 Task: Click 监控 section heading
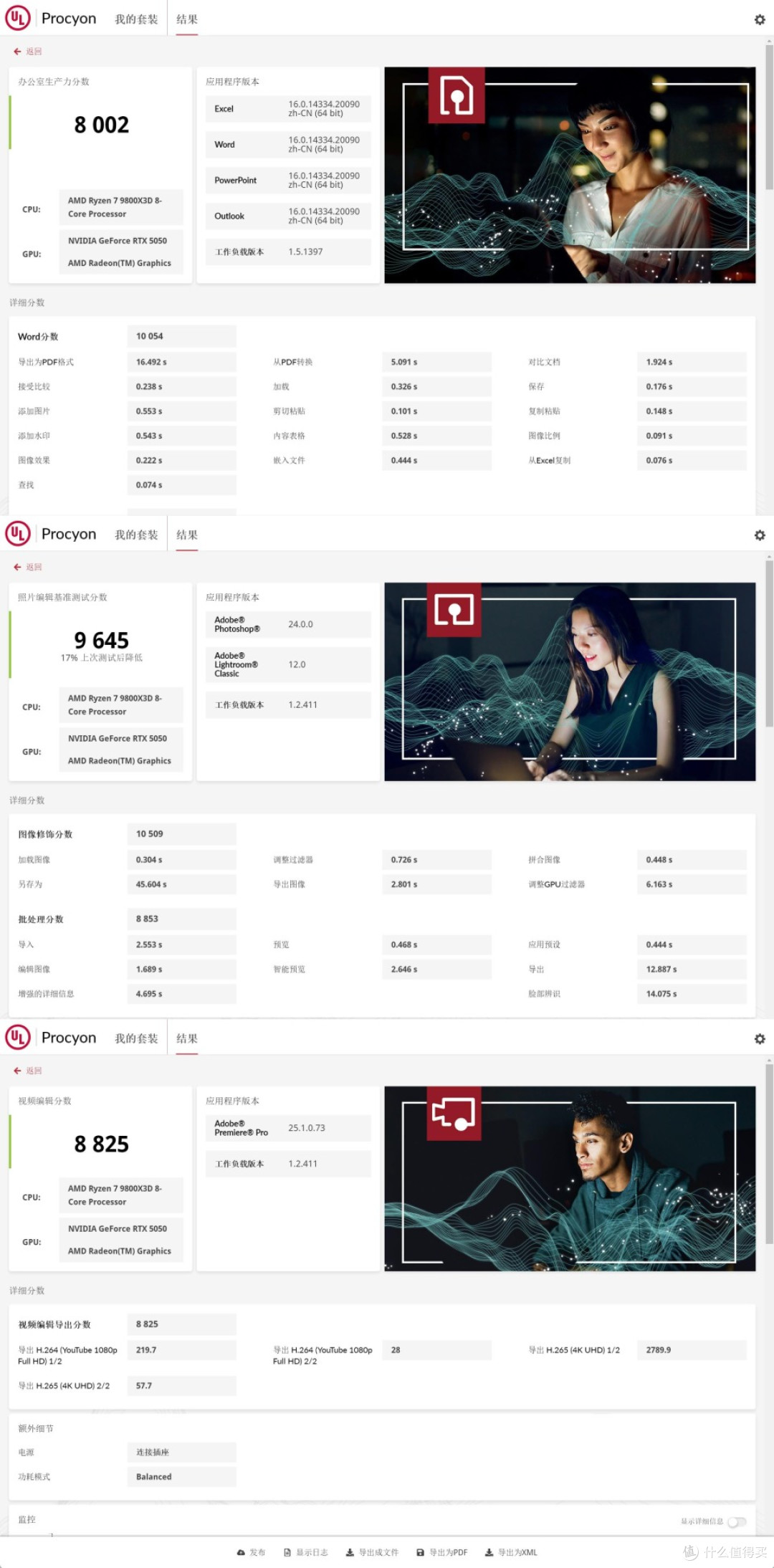click(27, 1519)
